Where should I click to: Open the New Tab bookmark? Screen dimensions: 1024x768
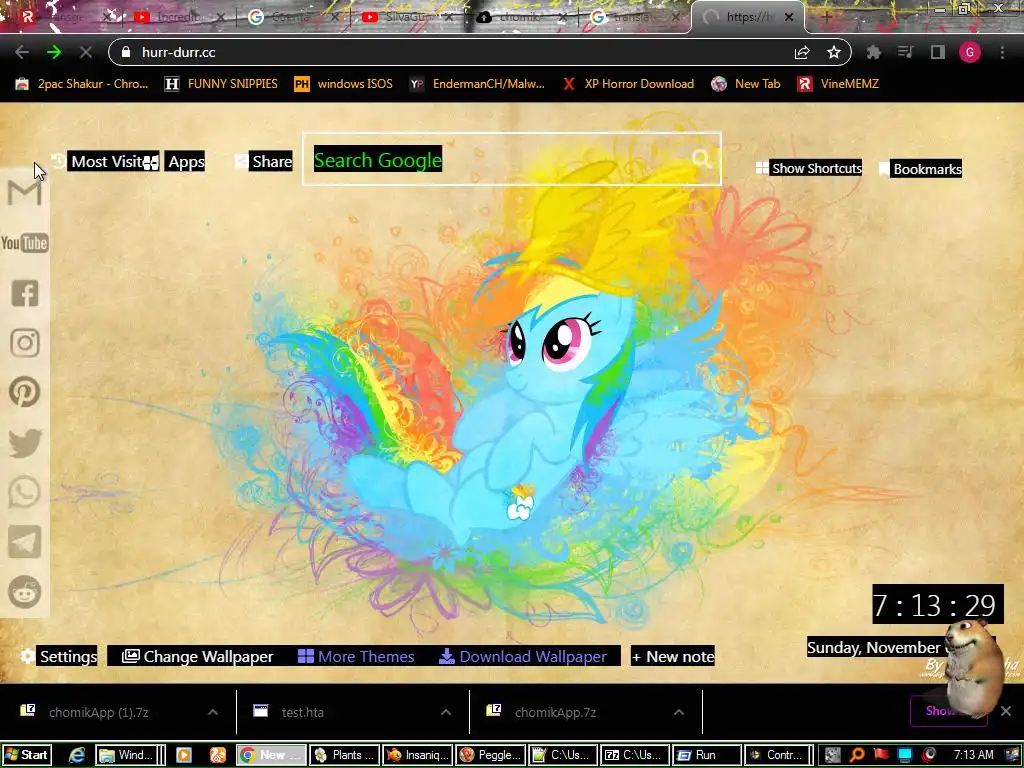pos(746,84)
